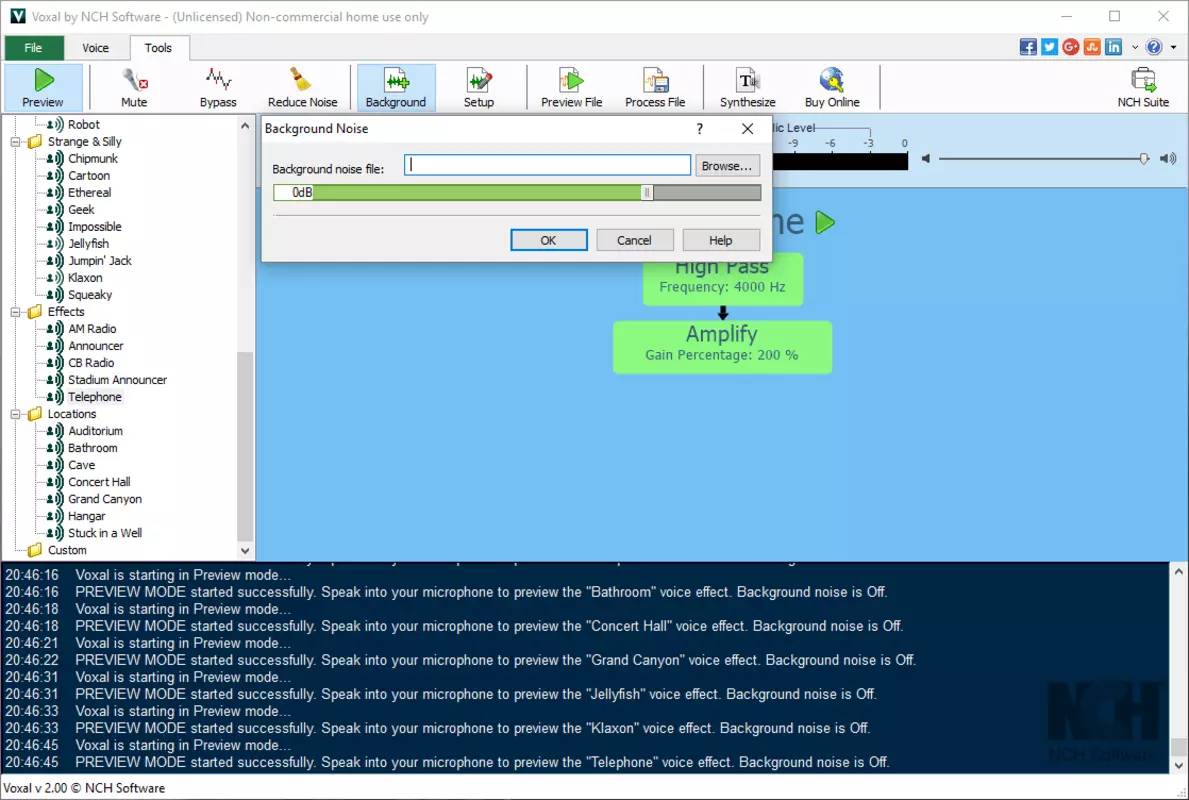Image resolution: width=1189 pixels, height=800 pixels.
Task: Click the output volume slider handle
Action: pos(1144,158)
